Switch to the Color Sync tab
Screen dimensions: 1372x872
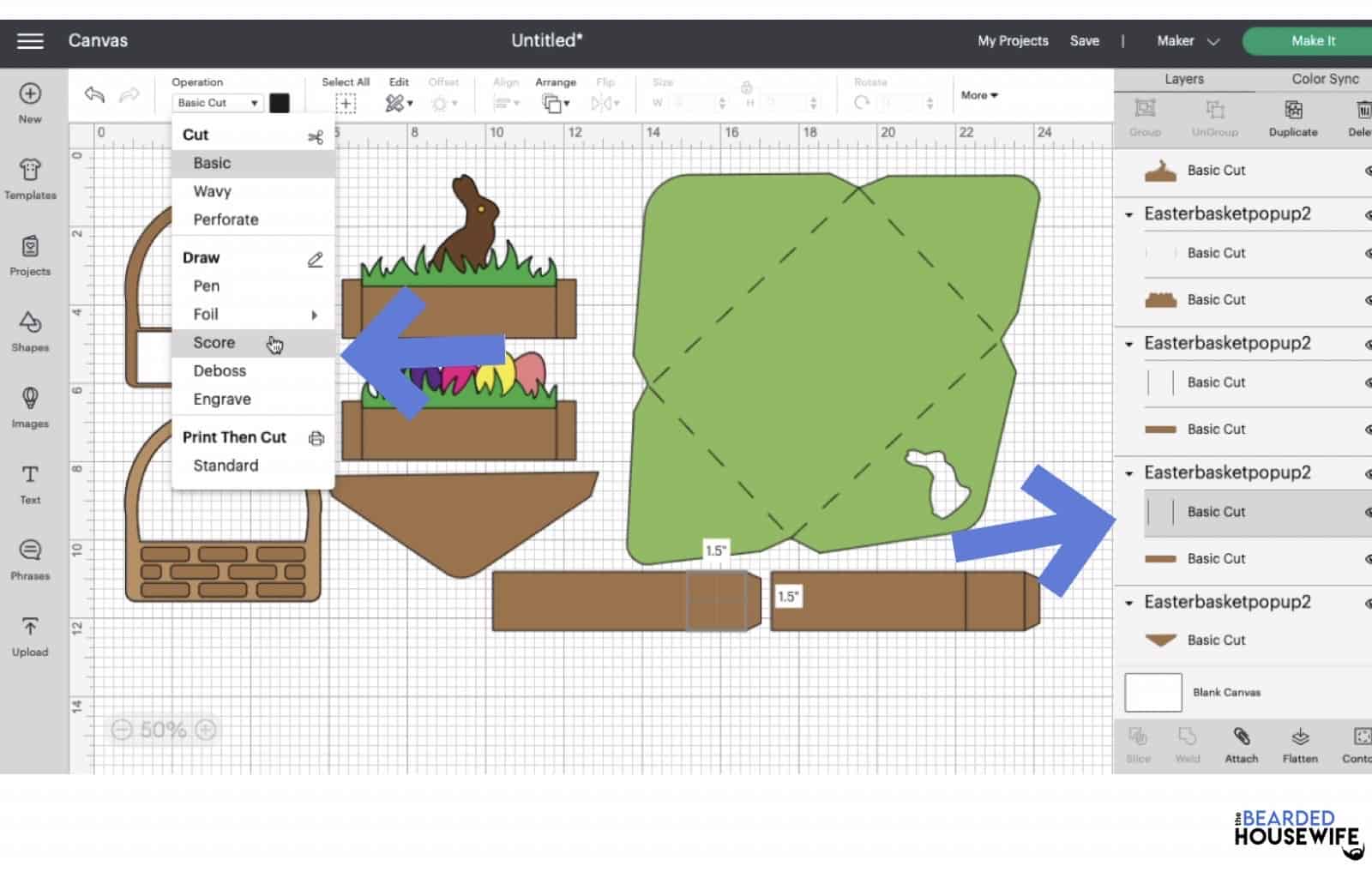point(1325,79)
